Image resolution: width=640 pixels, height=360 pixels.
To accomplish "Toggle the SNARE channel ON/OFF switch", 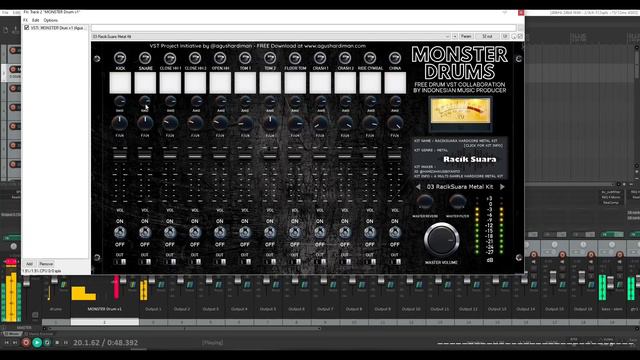I will pyautogui.click(x=145, y=233).
